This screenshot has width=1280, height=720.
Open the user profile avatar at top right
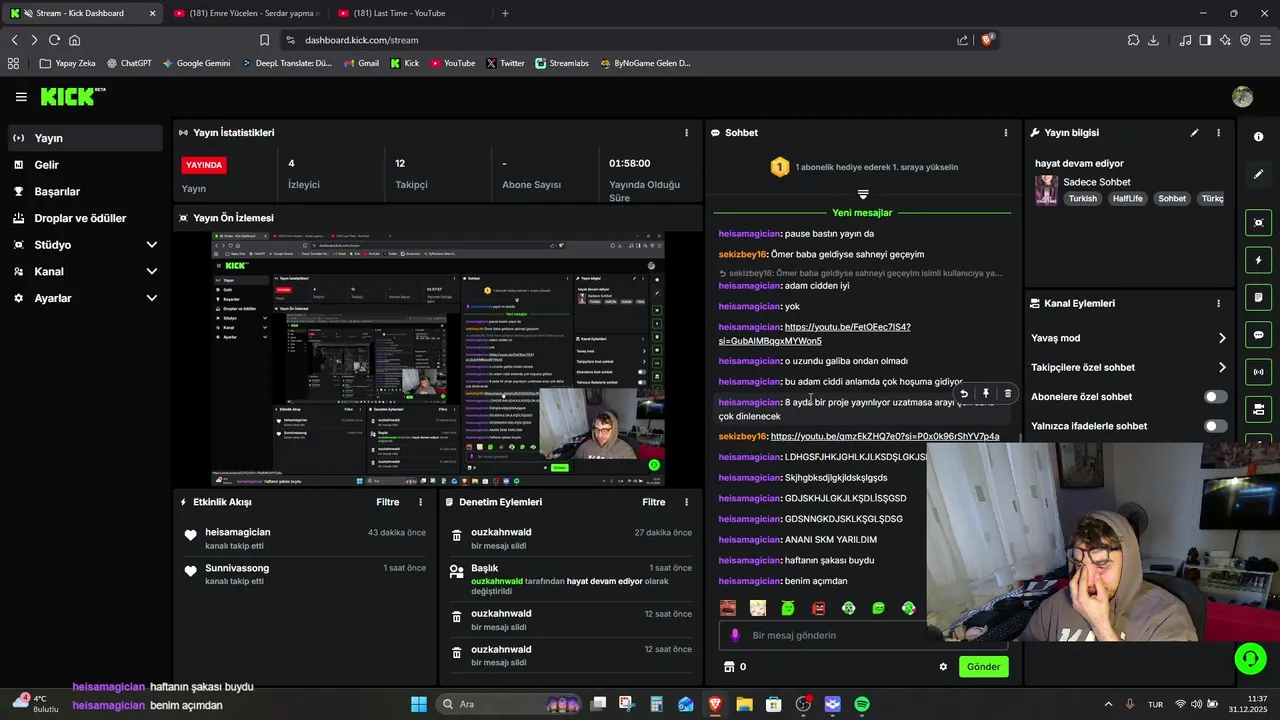click(1243, 97)
